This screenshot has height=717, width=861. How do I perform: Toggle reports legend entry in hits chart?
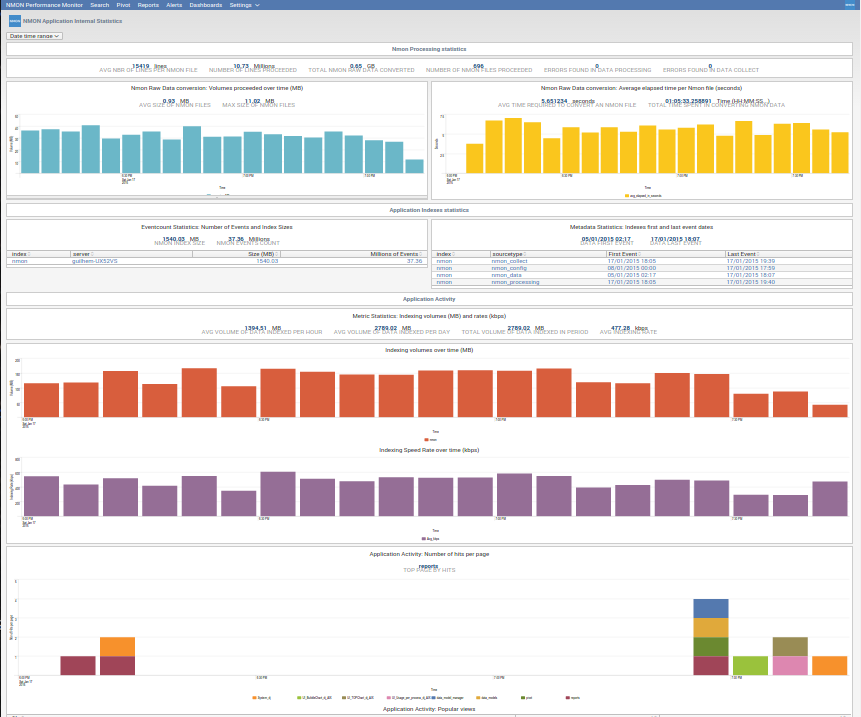tap(573, 698)
